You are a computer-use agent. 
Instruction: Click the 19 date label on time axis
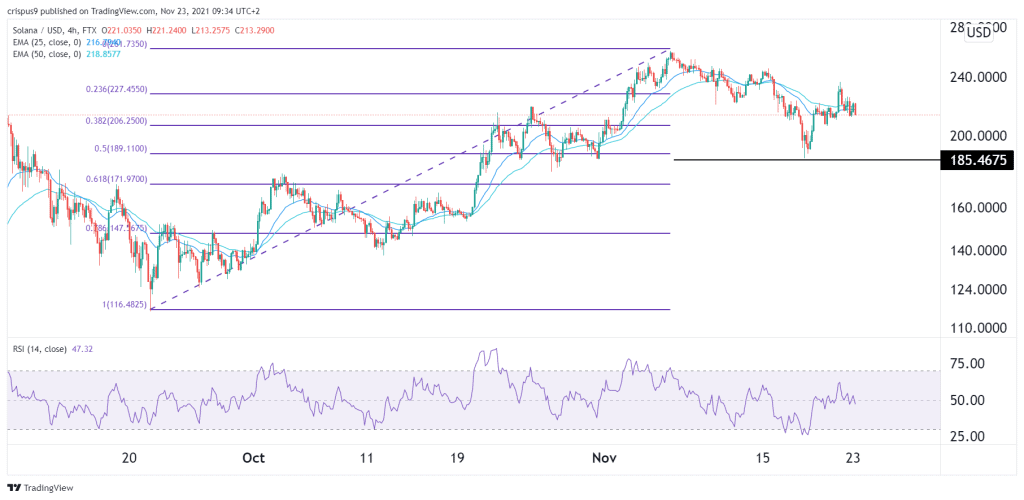tap(456, 458)
